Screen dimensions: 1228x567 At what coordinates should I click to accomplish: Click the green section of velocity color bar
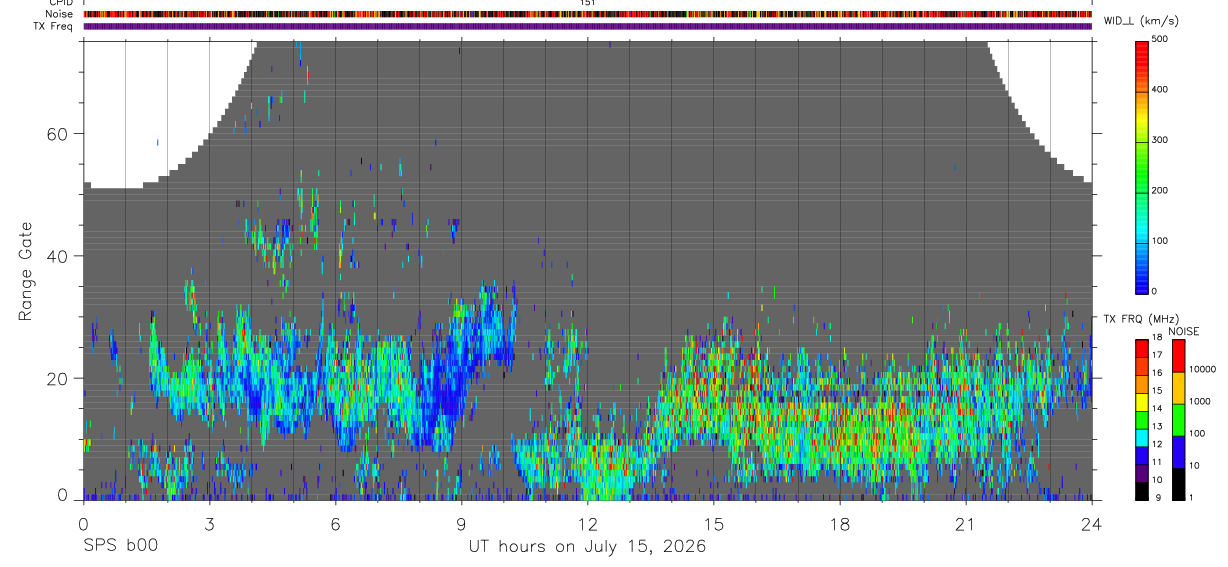coord(1143,165)
